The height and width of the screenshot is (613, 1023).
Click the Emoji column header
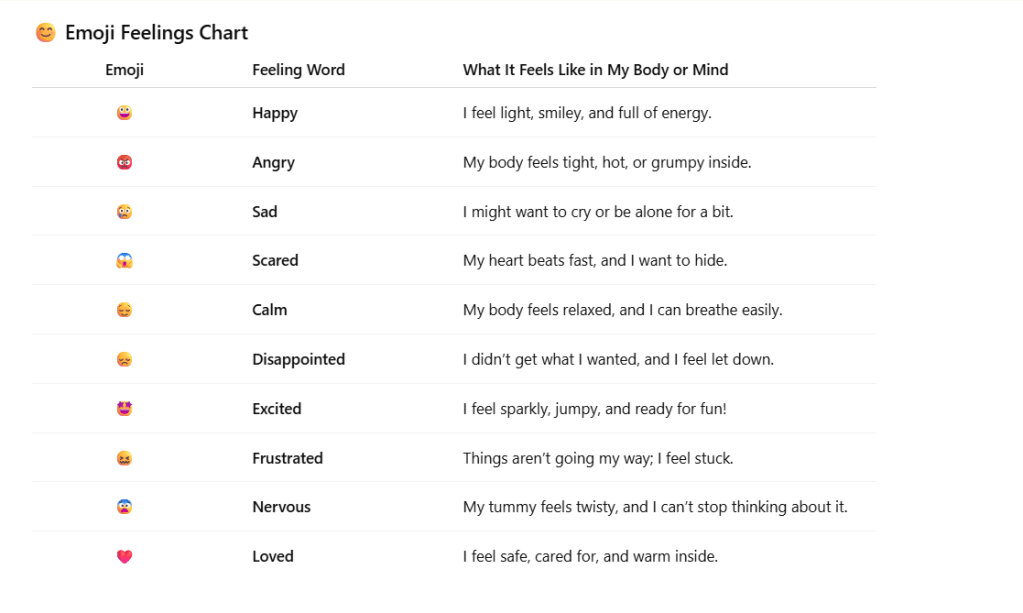124,70
